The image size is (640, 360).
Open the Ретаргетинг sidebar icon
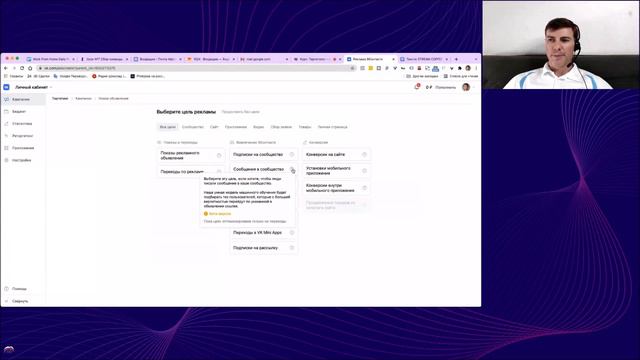[x=7, y=136]
